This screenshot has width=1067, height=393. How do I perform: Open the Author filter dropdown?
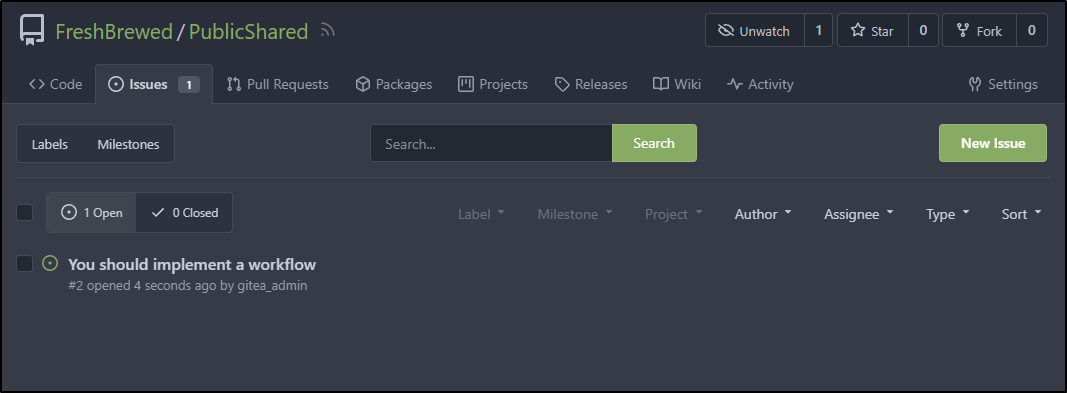[x=764, y=214]
